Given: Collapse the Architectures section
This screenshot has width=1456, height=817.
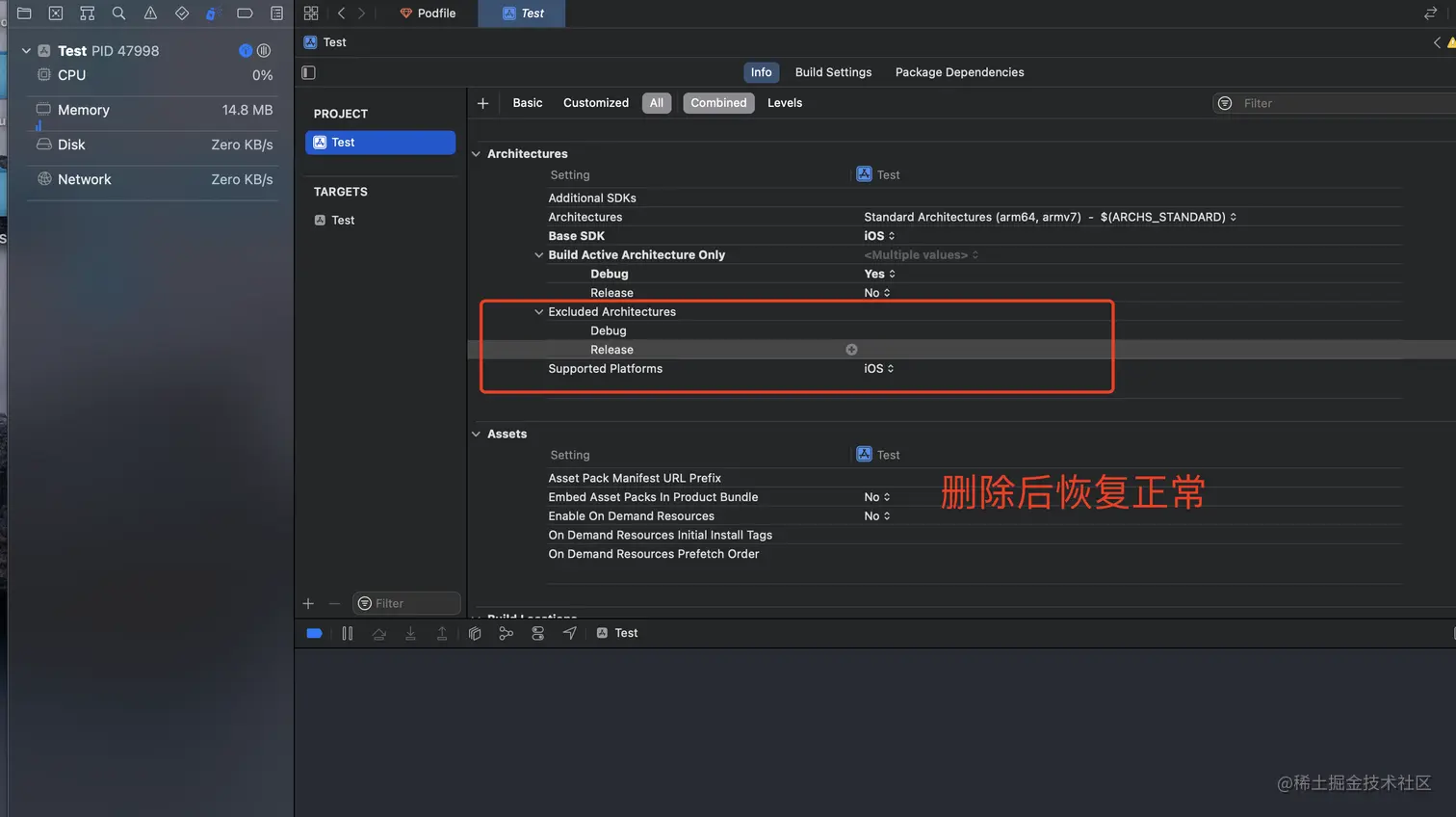Looking at the screenshot, I should (x=476, y=154).
